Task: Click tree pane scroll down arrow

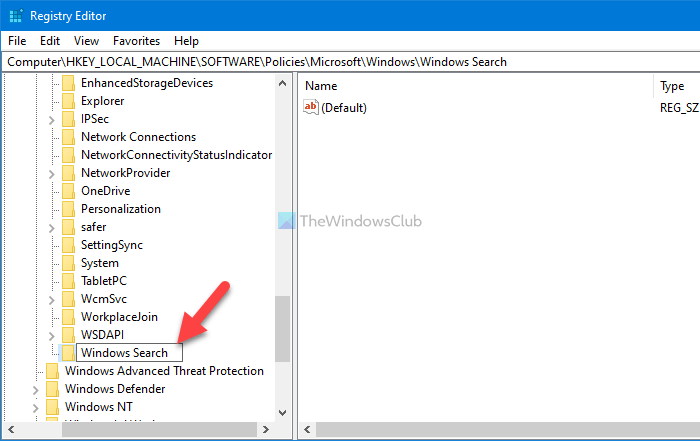Action: (x=282, y=413)
